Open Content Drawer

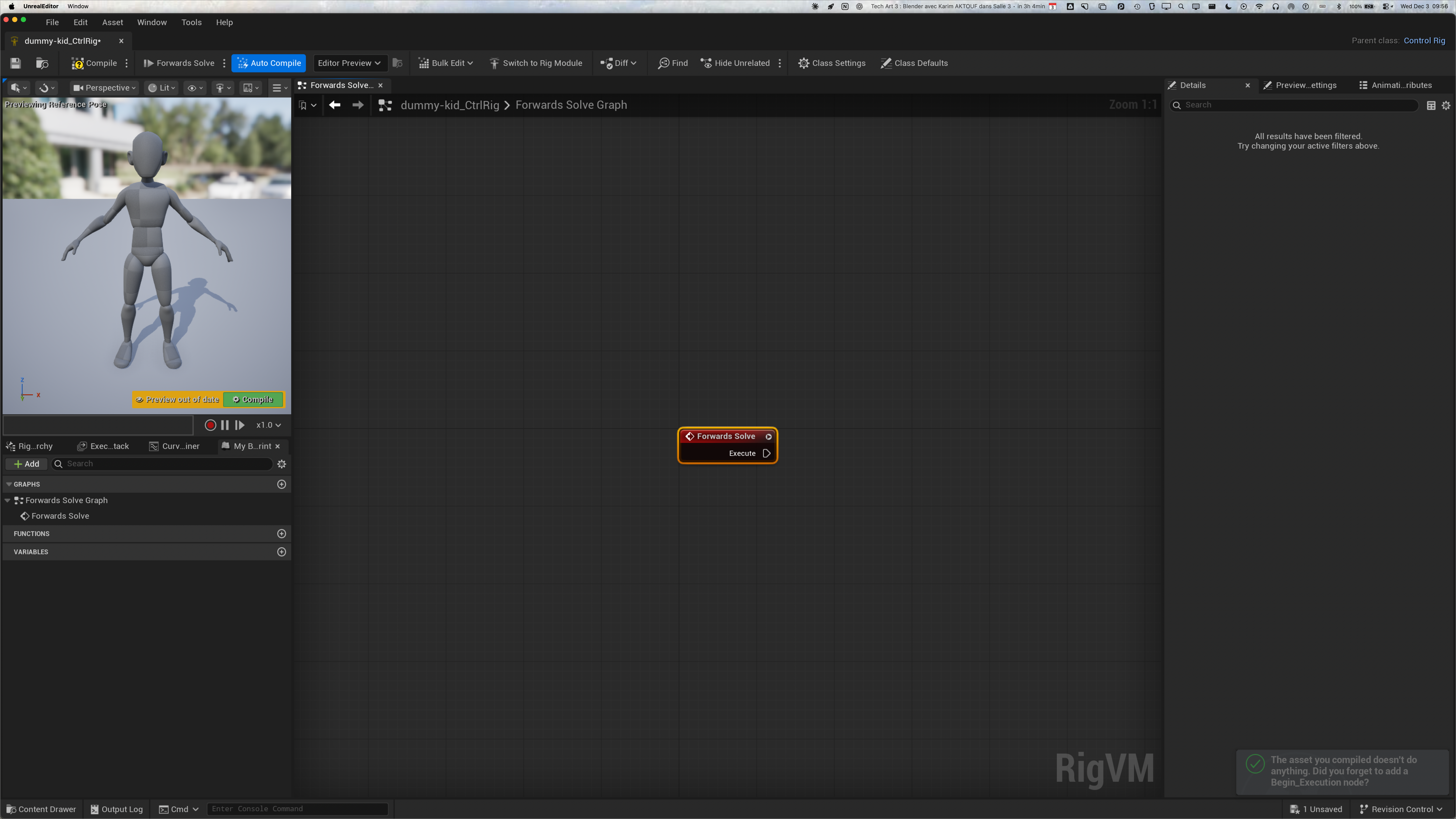pos(41,809)
